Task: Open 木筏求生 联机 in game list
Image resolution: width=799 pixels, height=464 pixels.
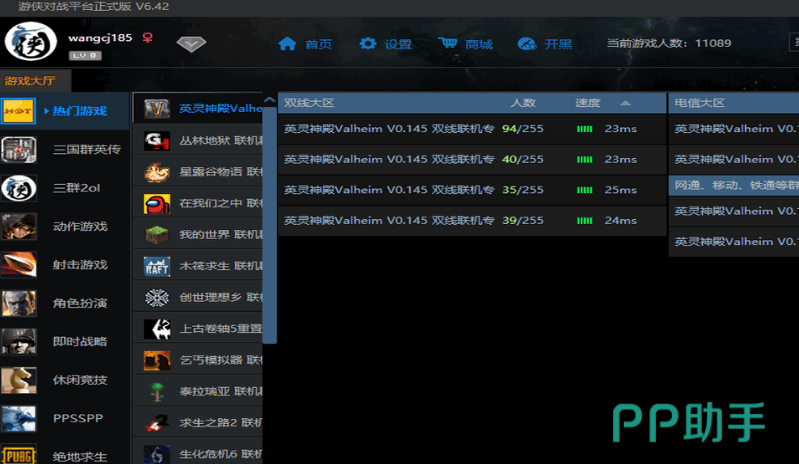Action: point(198,266)
